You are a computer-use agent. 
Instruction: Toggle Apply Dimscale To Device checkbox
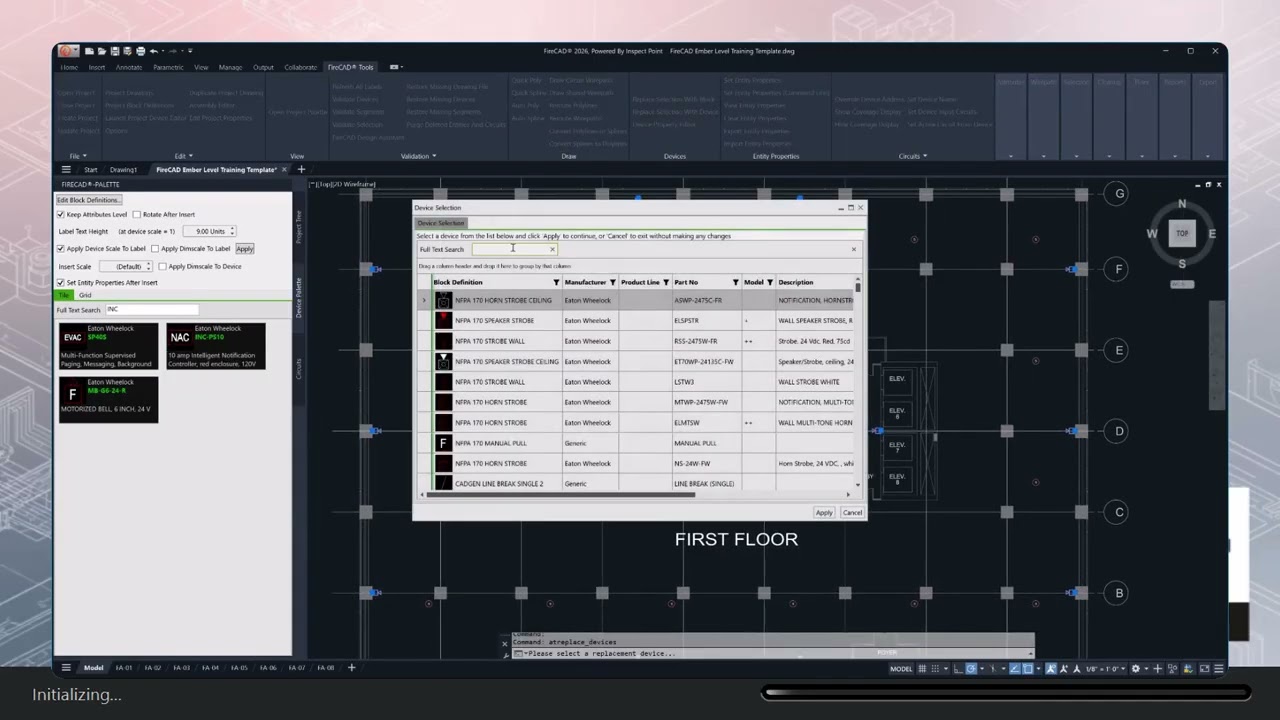pos(162,266)
